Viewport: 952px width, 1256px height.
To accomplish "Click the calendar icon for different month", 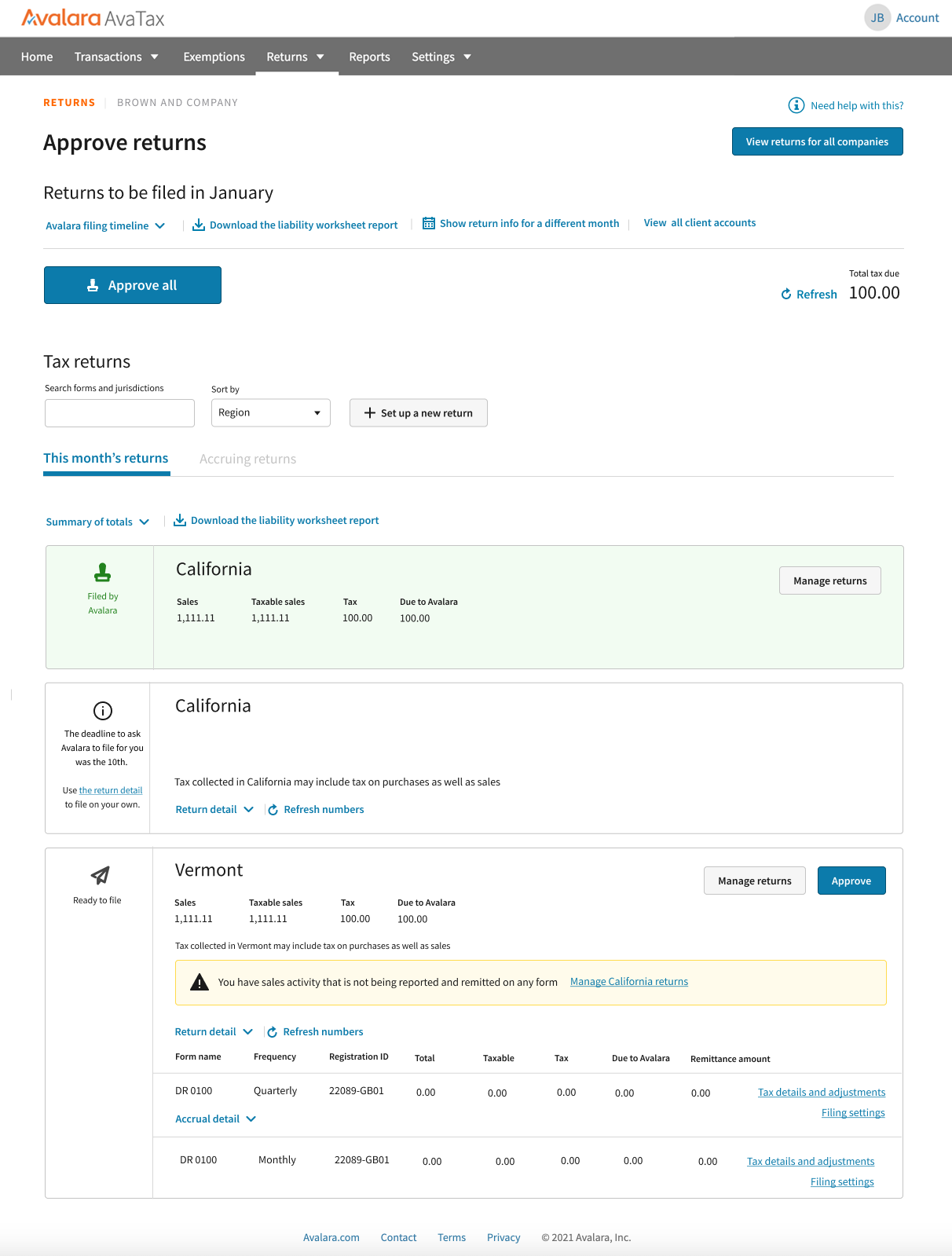I will 429,223.
